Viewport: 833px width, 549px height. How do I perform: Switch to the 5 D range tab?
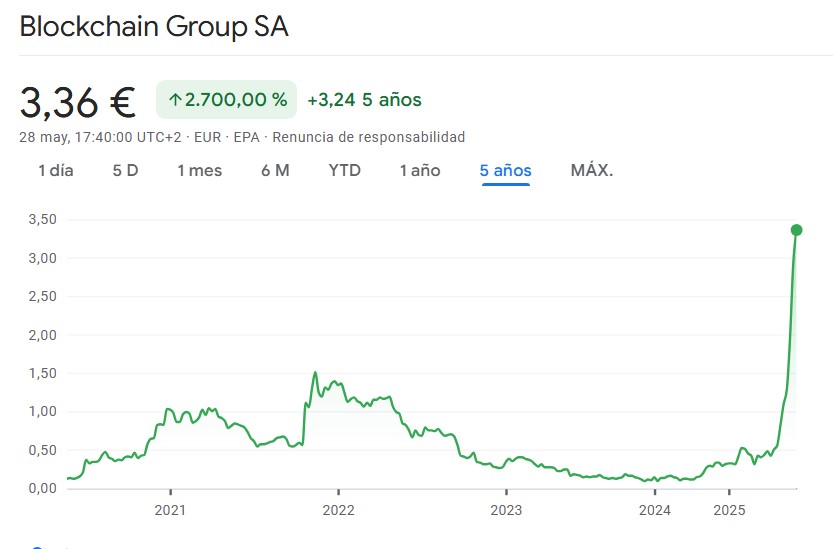click(125, 170)
